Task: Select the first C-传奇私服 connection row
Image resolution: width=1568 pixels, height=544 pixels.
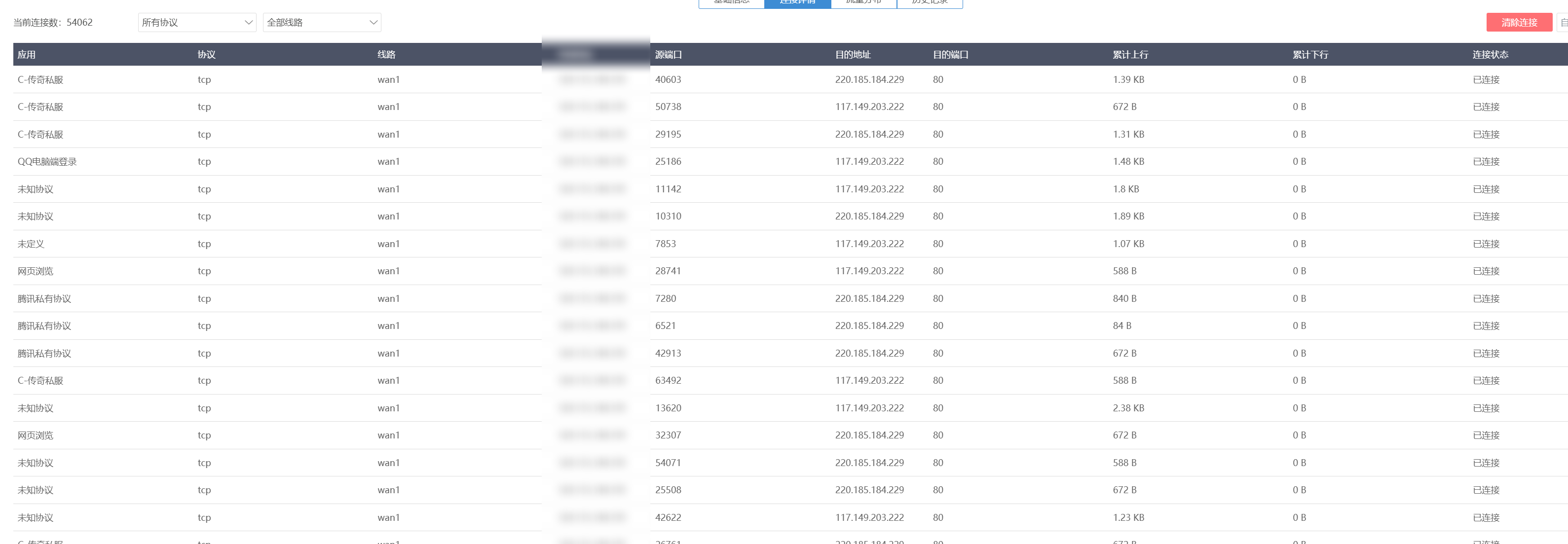Action: [39, 79]
